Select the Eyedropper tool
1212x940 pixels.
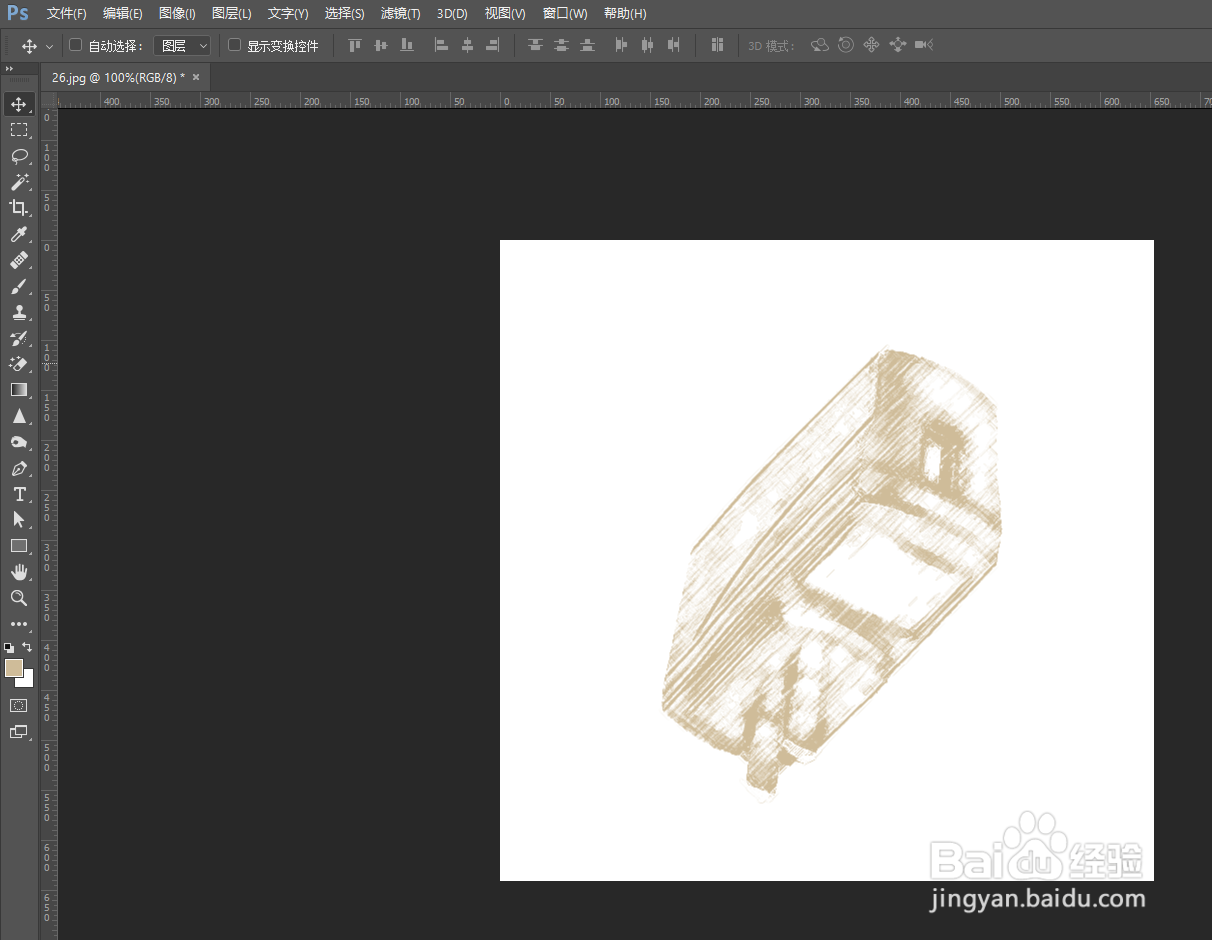click(19, 234)
